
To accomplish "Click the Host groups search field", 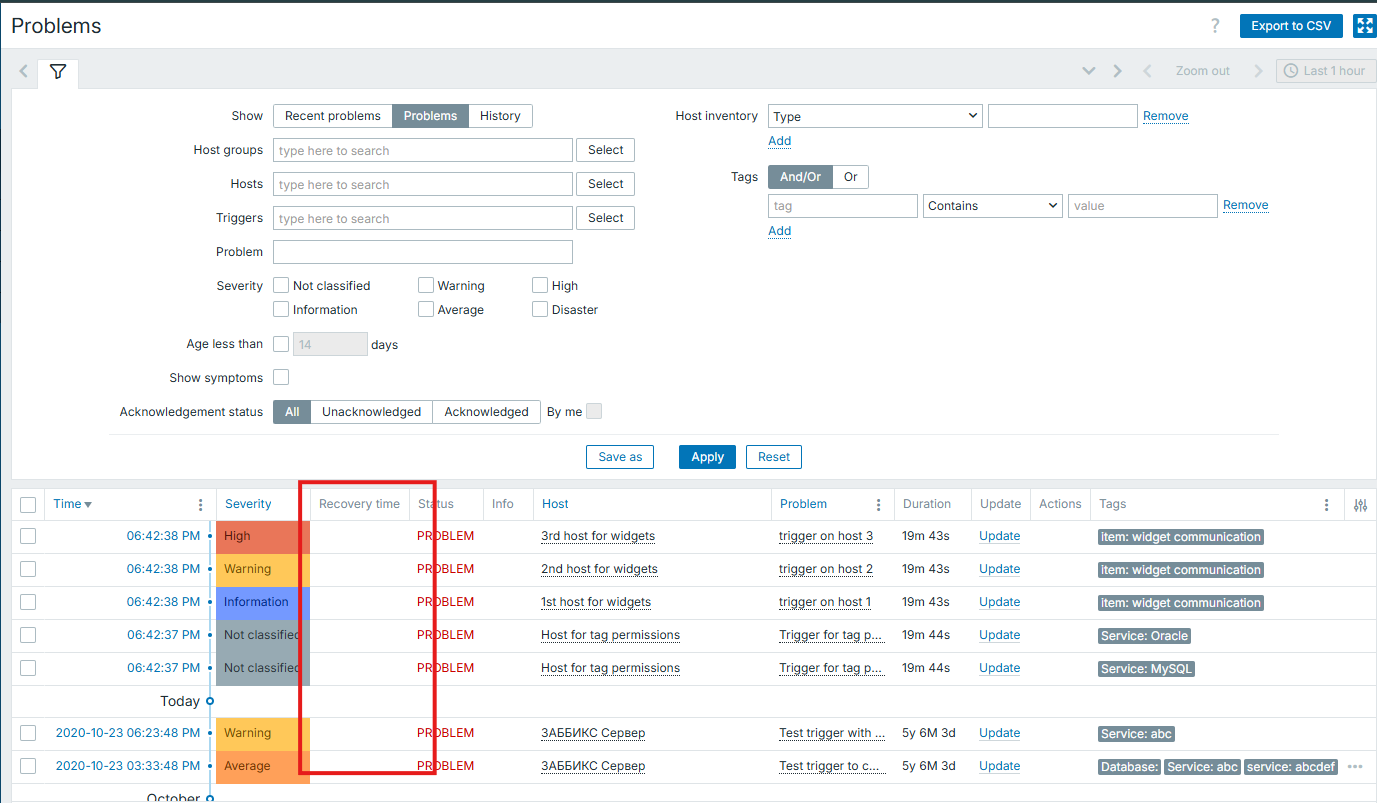I will [423, 150].
